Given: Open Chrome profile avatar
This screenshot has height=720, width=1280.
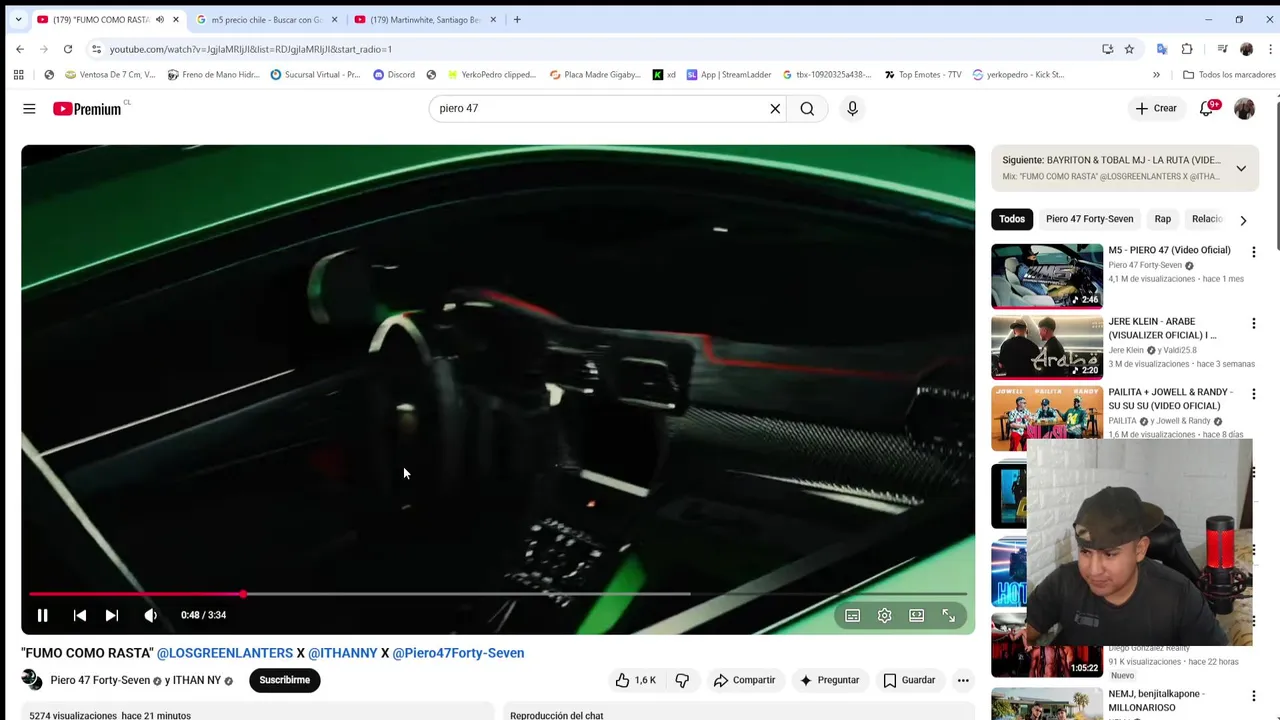Looking at the screenshot, I should [1246, 49].
